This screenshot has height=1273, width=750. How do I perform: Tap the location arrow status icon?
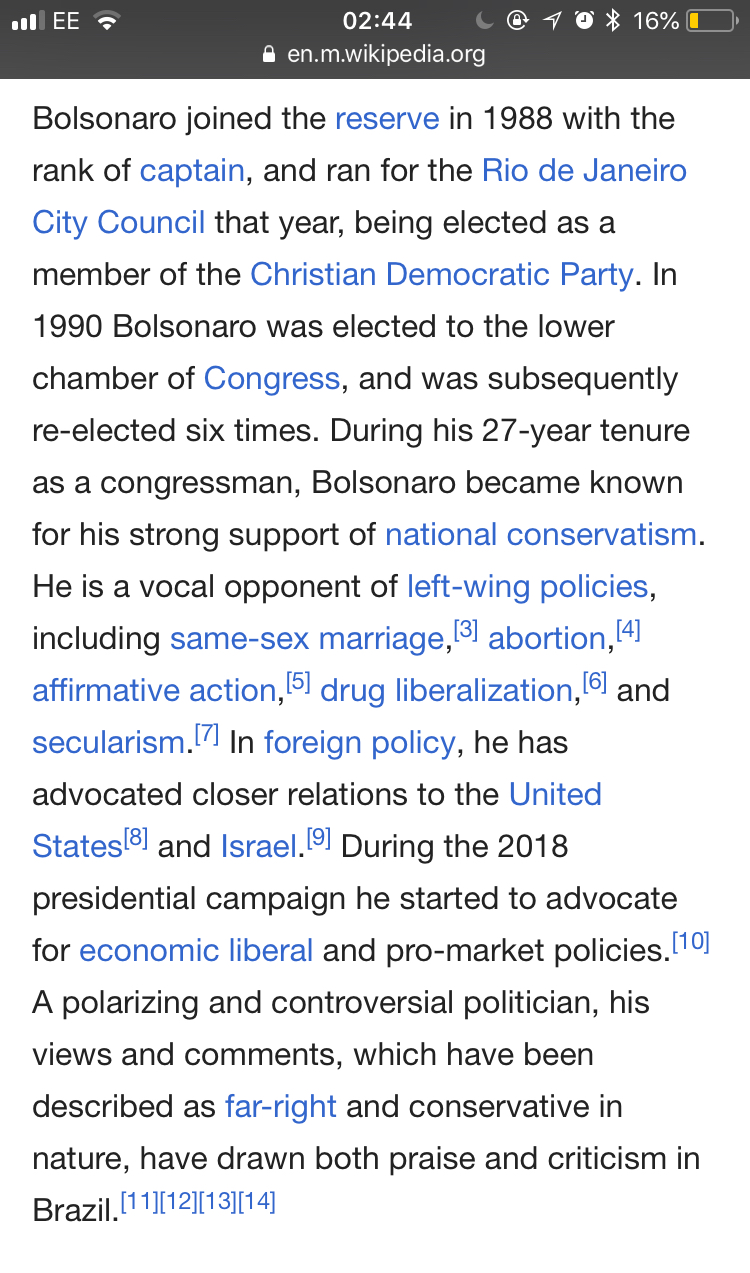tap(551, 20)
